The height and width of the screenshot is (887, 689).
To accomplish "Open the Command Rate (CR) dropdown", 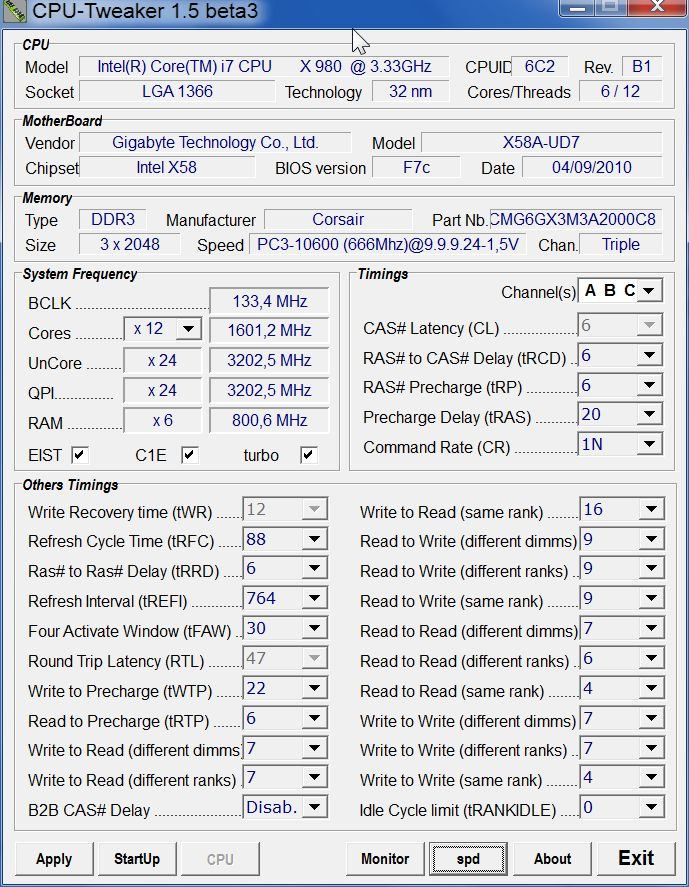I will tap(620, 444).
